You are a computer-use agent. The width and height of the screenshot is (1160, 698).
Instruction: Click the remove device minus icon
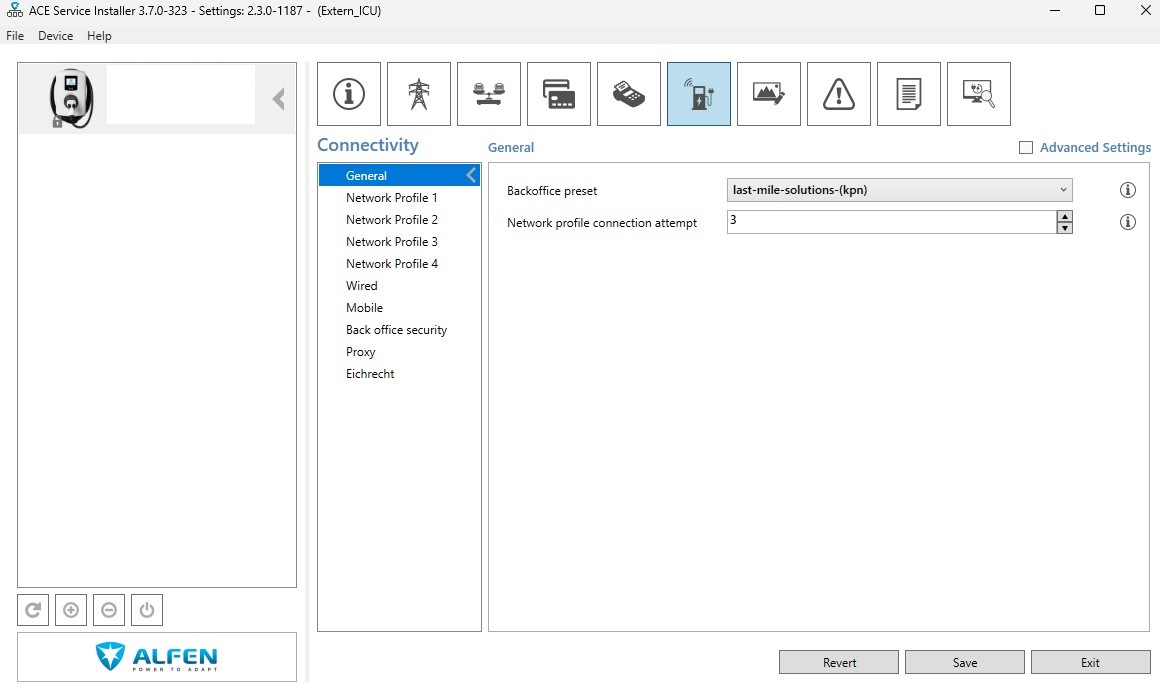[109, 610]
